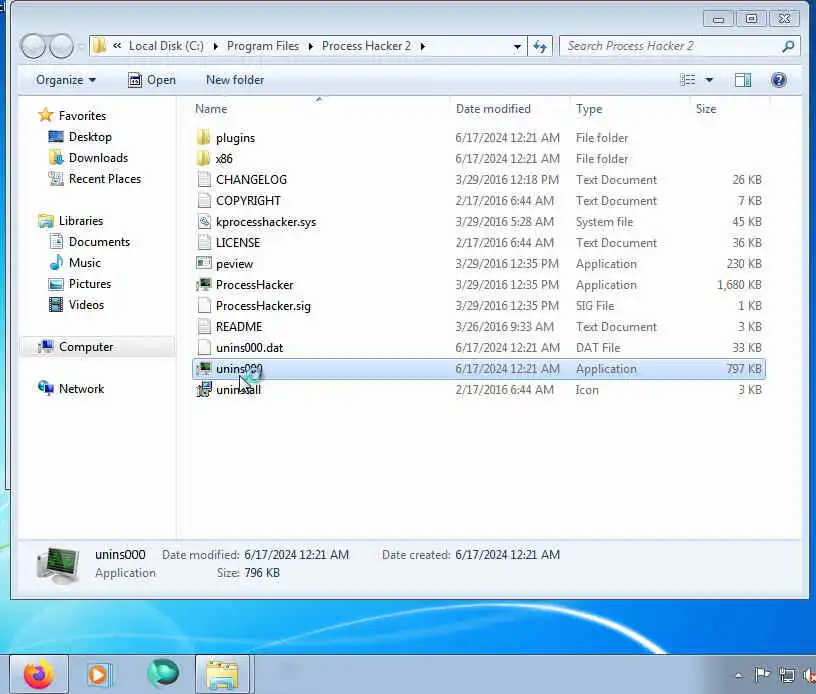Select the peview application icon
Screen dimensions: 816x694
point(204,264)
